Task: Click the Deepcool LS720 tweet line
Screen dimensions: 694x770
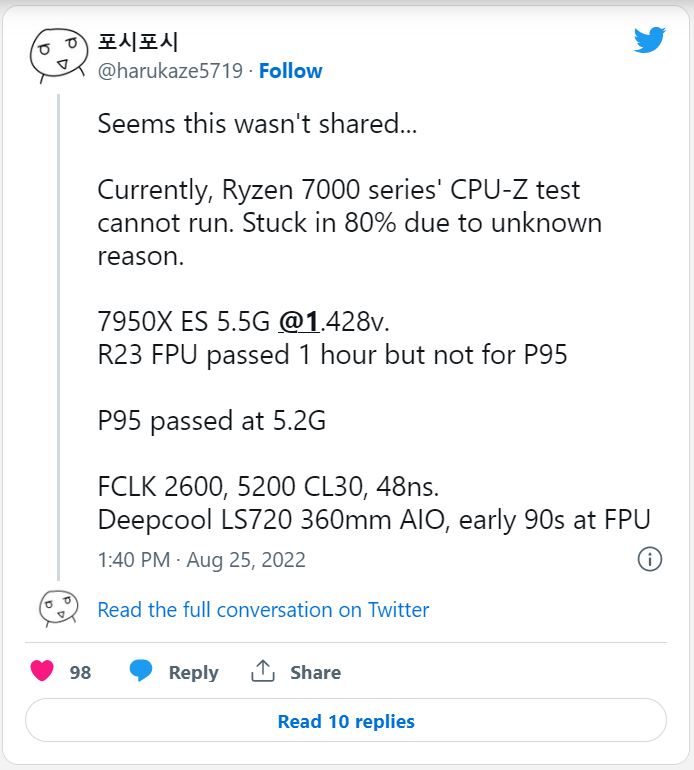Action: click(x=373, y=520)
